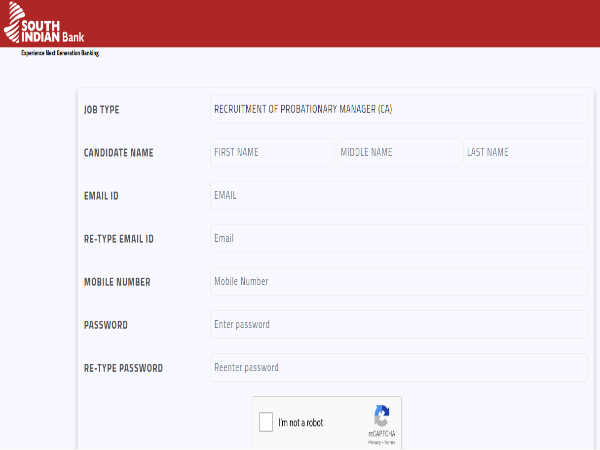The image size is (600, 450).
Task: Click the 'RE-TYPE PASSWORD' label text
Action: click(123, 368)
